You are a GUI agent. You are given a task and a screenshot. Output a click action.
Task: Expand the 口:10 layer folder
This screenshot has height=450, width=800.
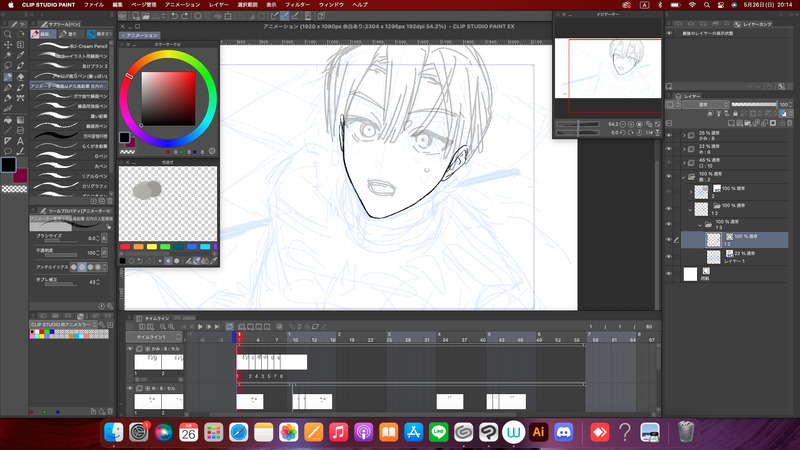[684, 163]
